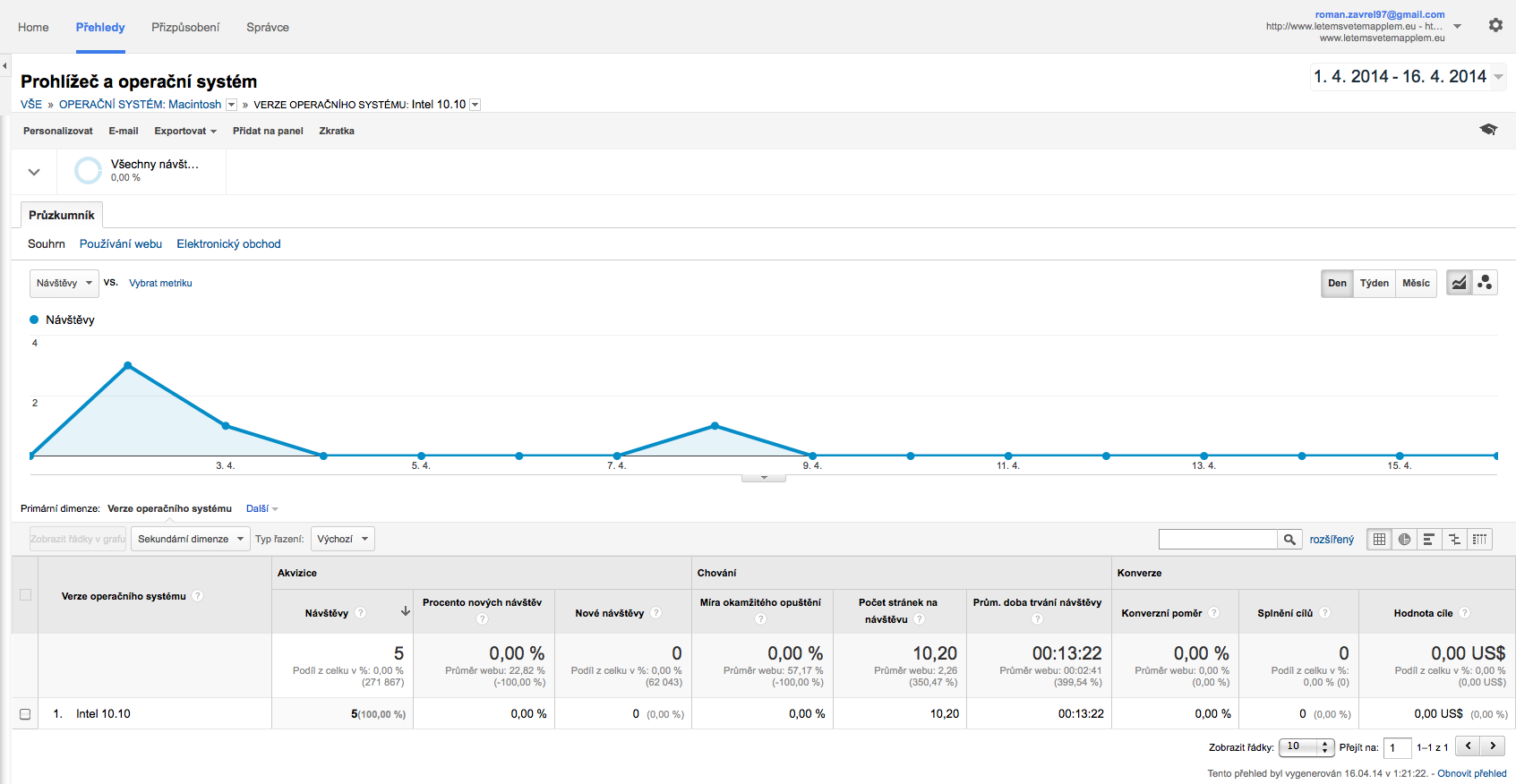Screen dimensions: 1516x784
Task: Click Obnovit přehled link
Action: coord(1471,773)
